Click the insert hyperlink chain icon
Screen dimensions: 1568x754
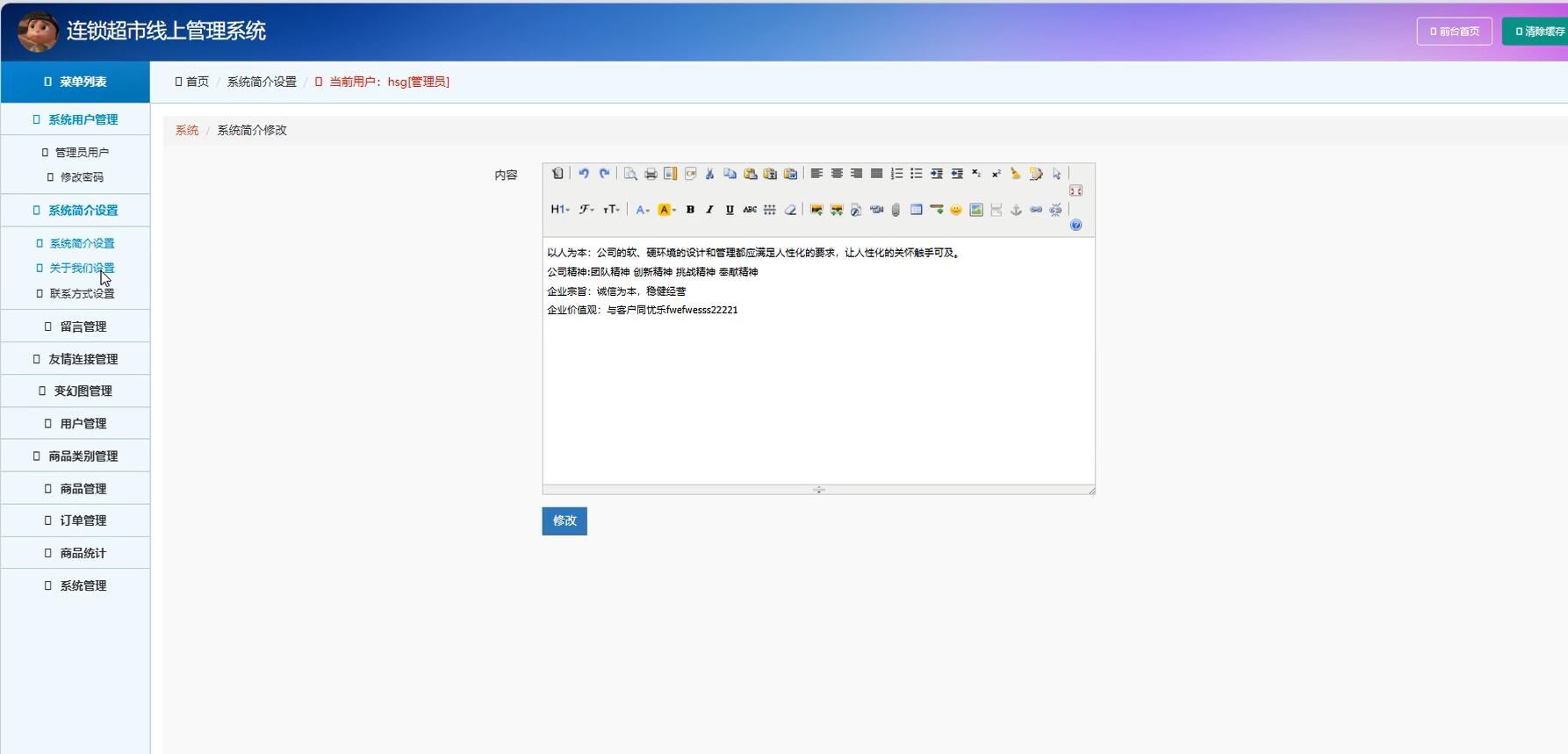1036,210
